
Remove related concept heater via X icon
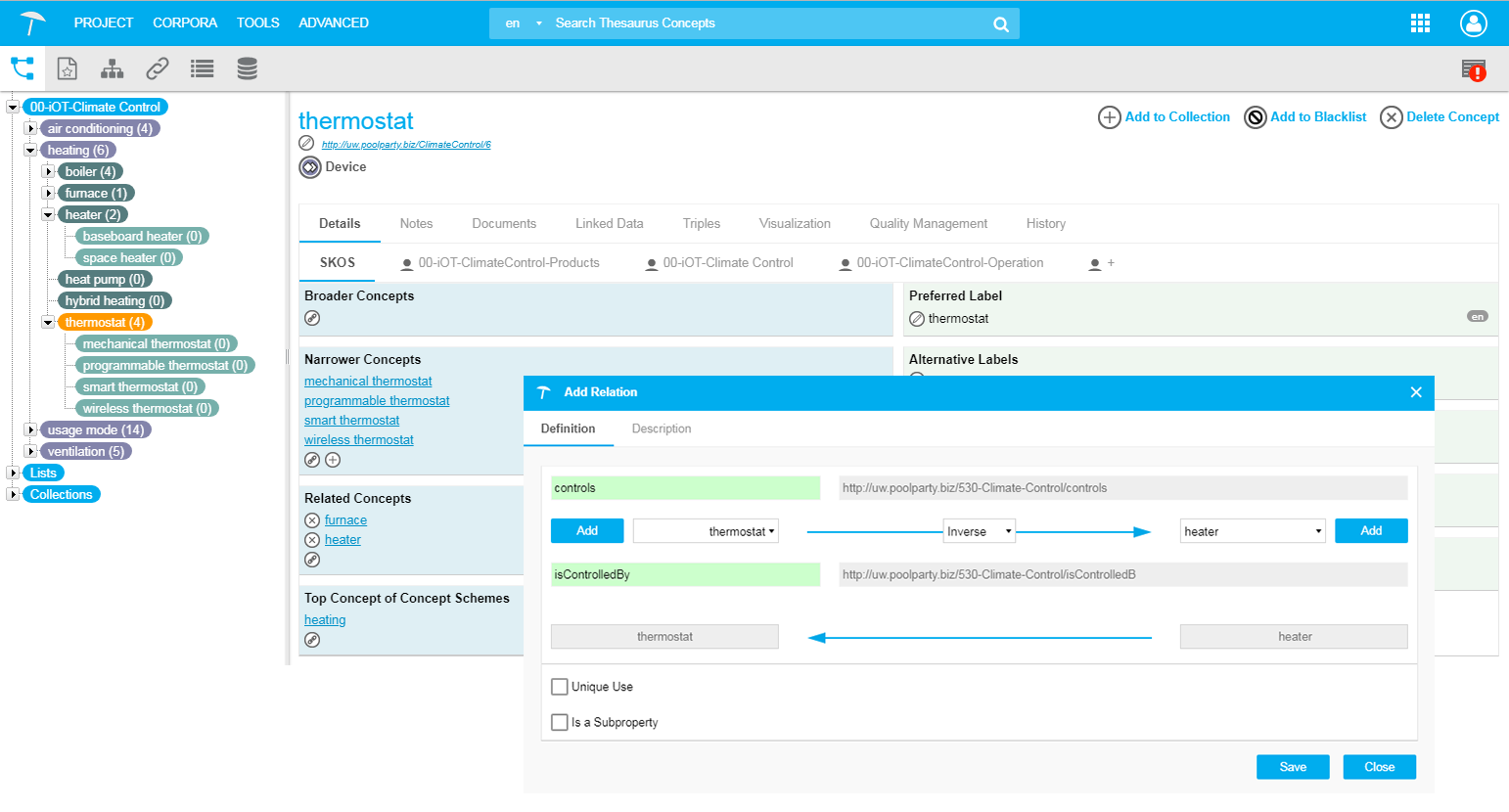(x=312, y=540)
